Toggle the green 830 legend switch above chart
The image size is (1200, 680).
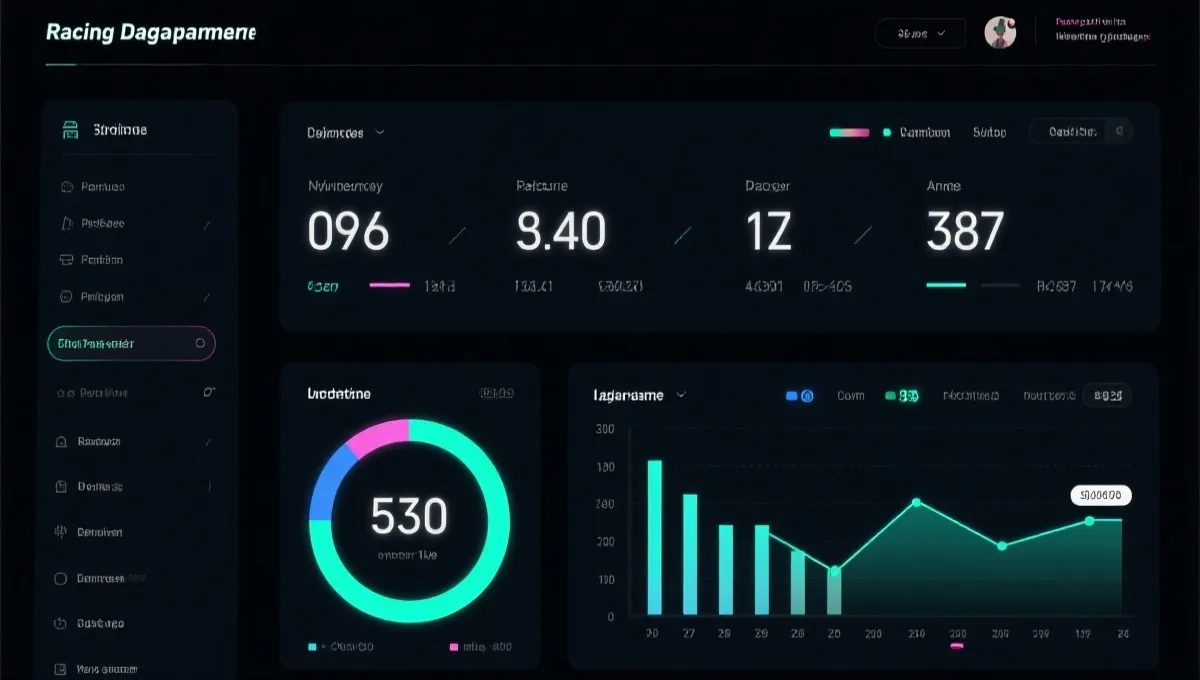(x=902, y=396)
